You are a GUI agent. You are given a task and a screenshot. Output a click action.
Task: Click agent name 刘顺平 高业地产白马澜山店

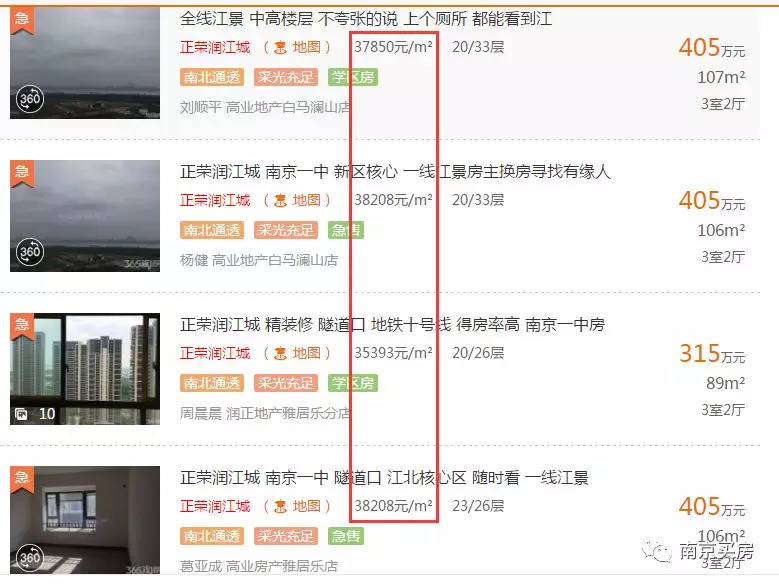(x=265, y=107)
